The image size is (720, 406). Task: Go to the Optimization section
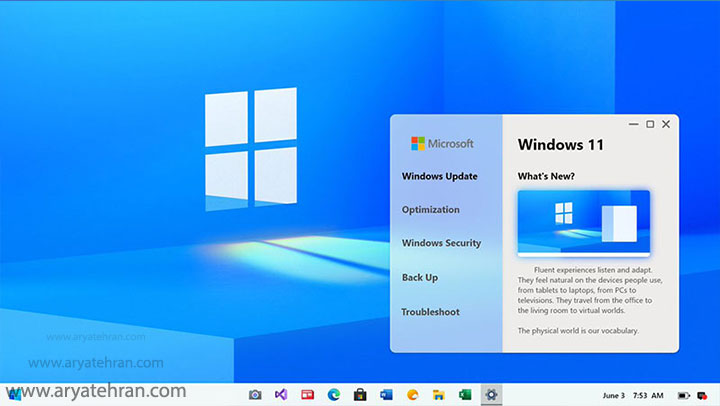point(431,210)
